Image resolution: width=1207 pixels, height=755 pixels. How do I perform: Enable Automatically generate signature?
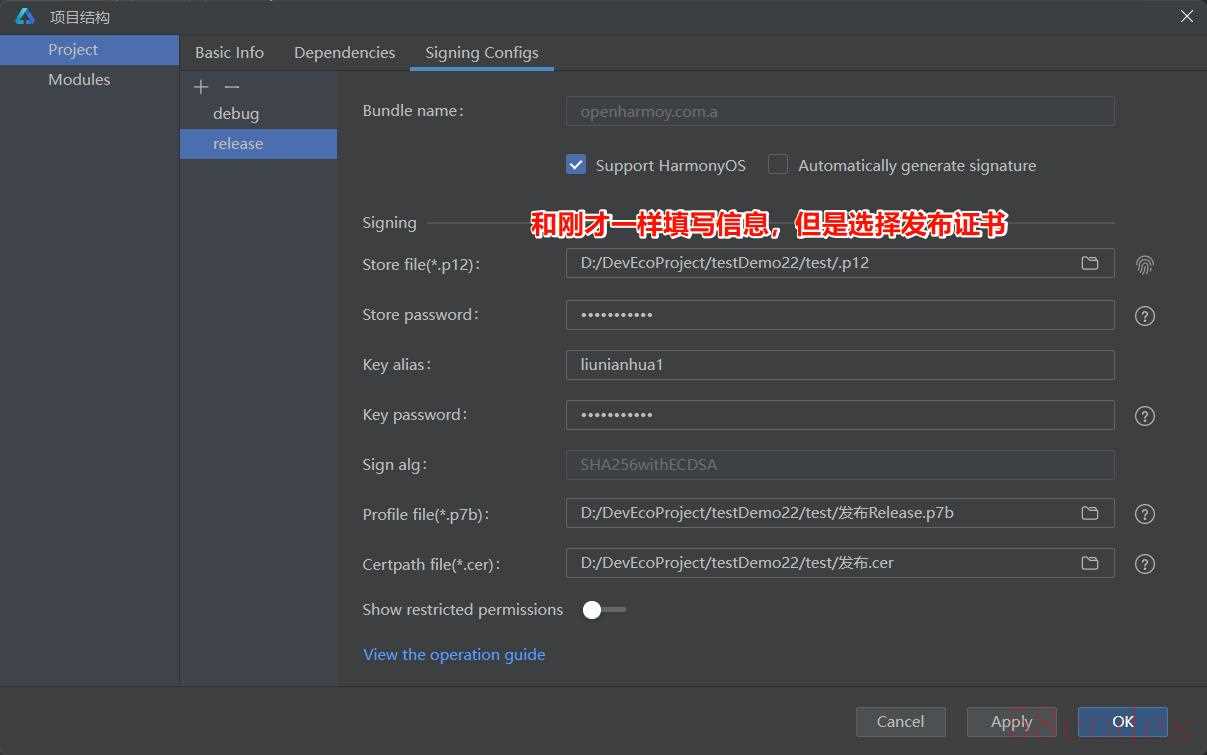(x=778, y=165)
